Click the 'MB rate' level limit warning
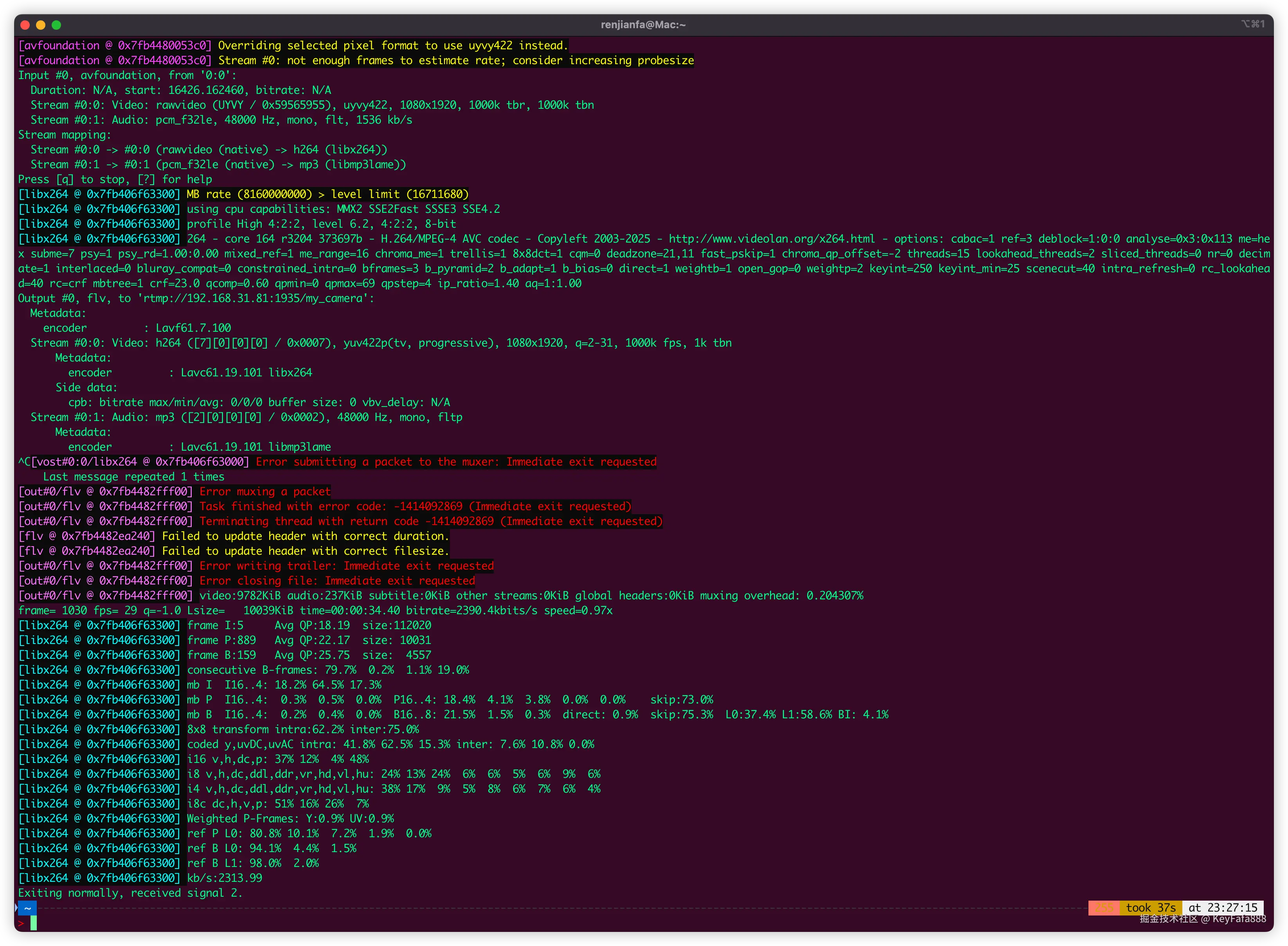This screenshot has width=1288, height=946. [327, 194]
